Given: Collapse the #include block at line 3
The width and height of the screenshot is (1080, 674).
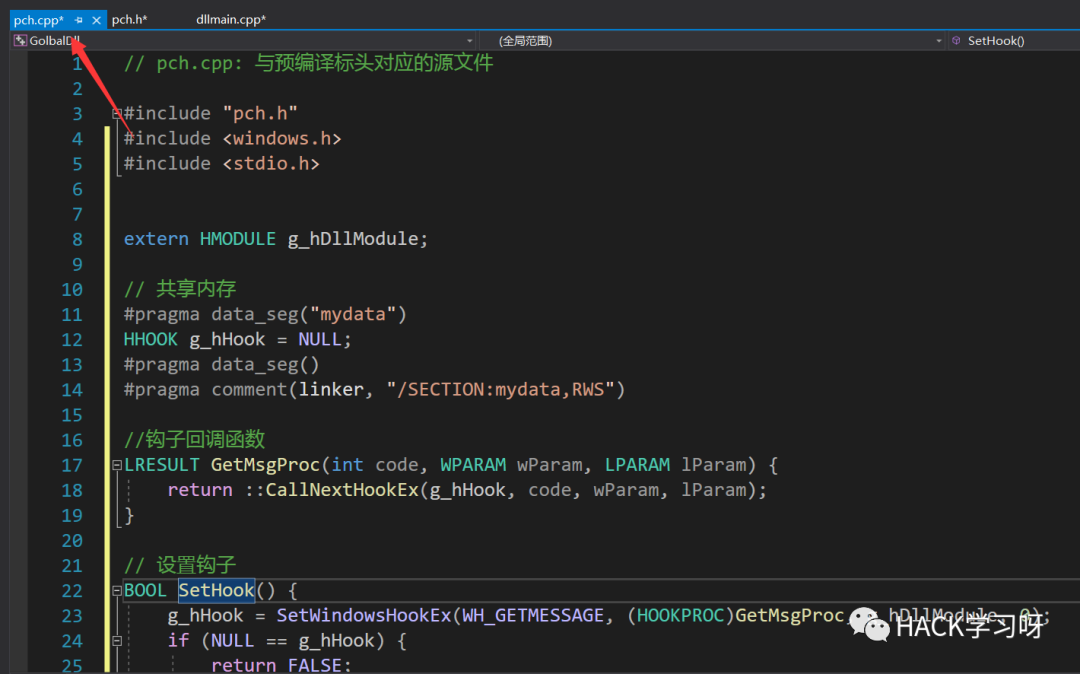Looking at the screenshot, I should [117, 114].
